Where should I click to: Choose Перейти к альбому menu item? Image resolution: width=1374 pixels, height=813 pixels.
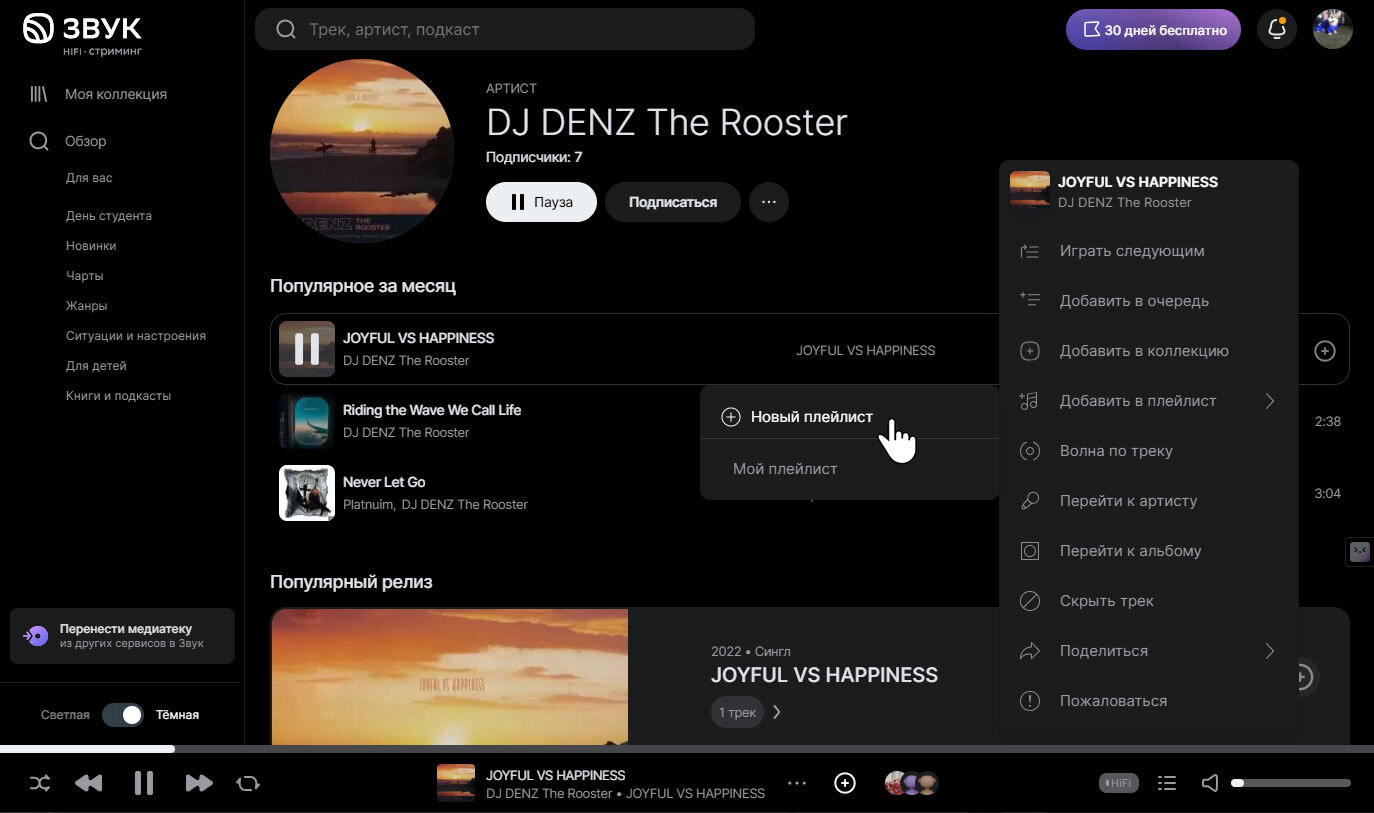point(1149,551)
